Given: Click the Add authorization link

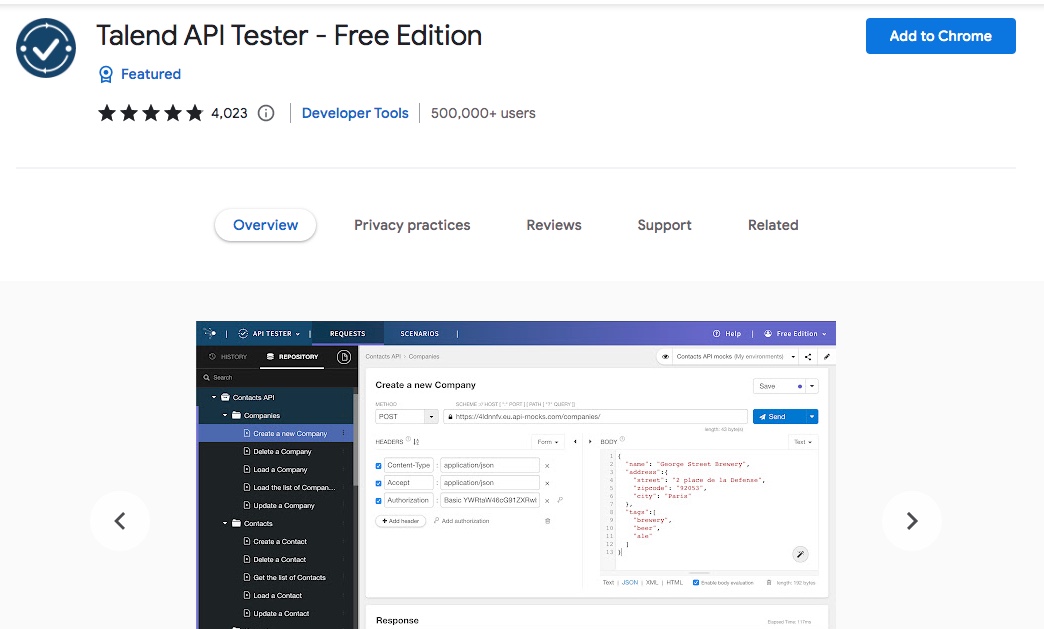Looking at the screenshot, I should tap(461, 521).
